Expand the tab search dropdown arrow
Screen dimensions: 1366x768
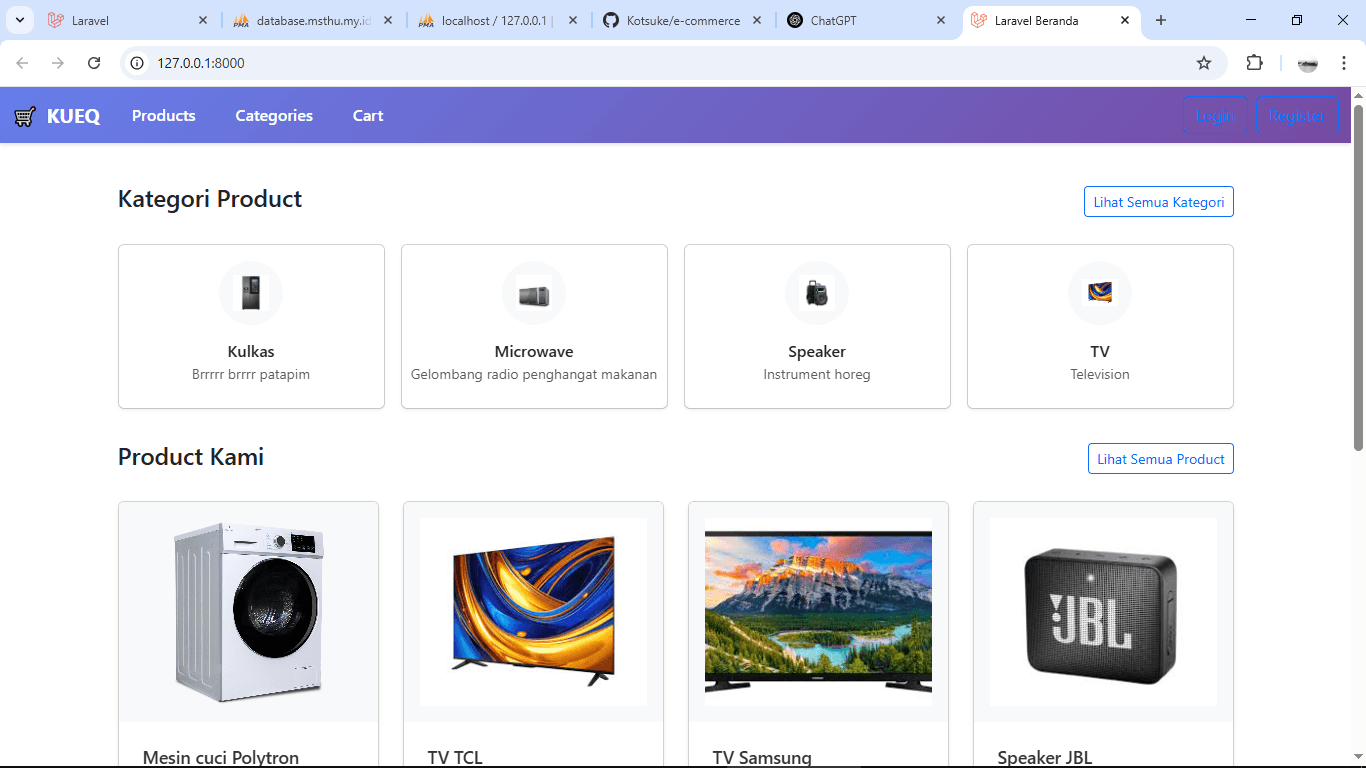19,20
